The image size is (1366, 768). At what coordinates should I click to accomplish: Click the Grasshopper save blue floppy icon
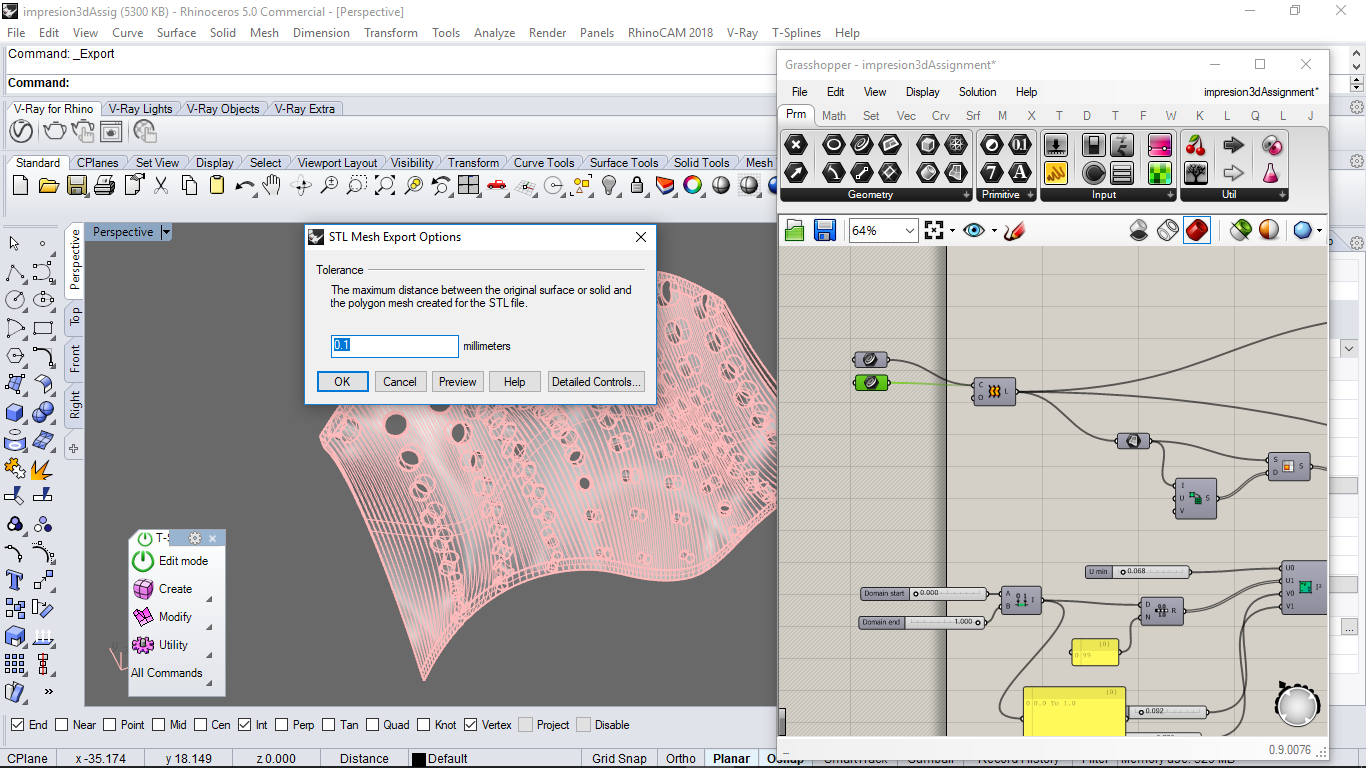(x=825, y=231)
